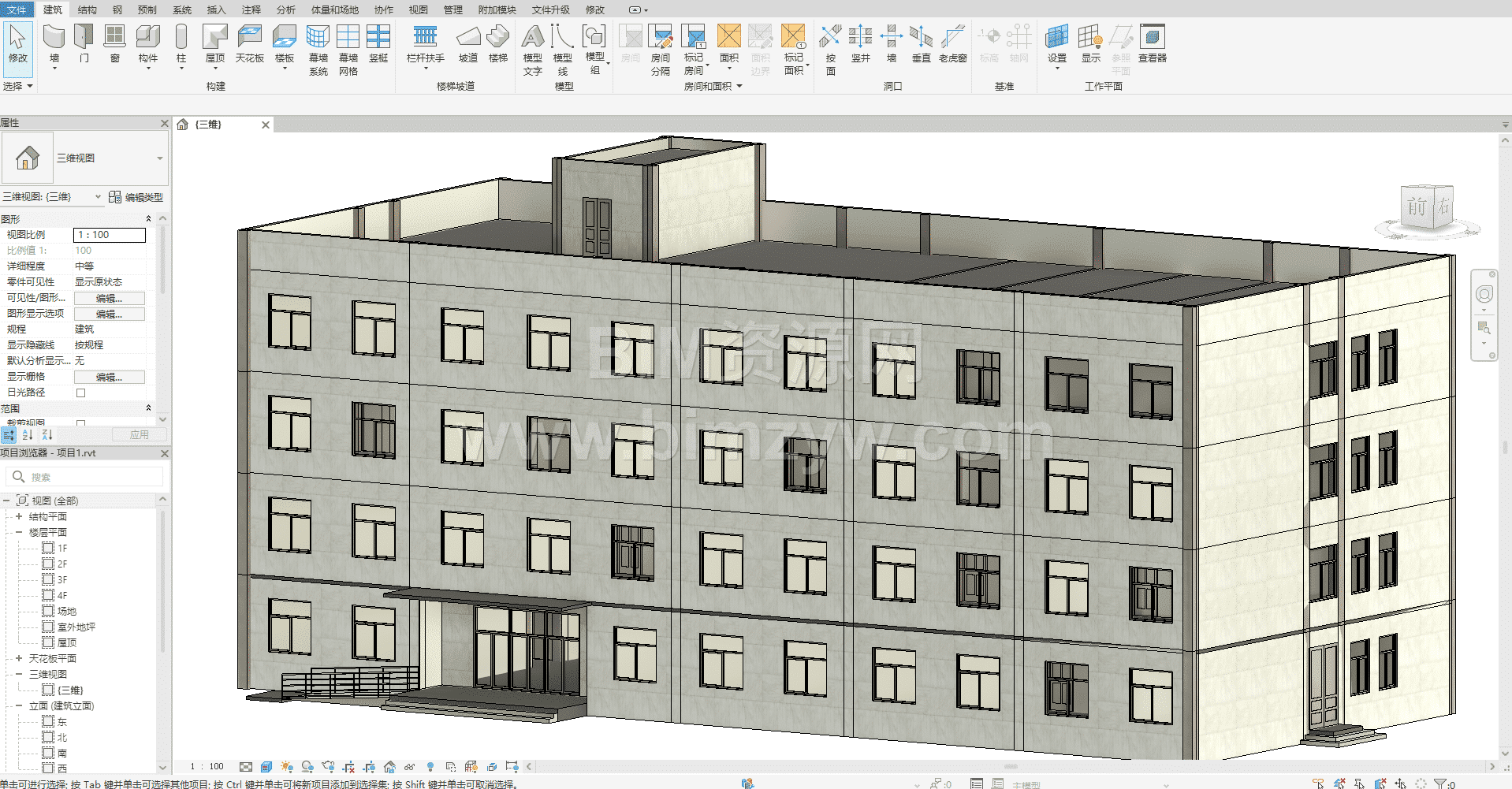Collapse the 楼层平面 tree node
1512x789 pixels.
(19, 533)
